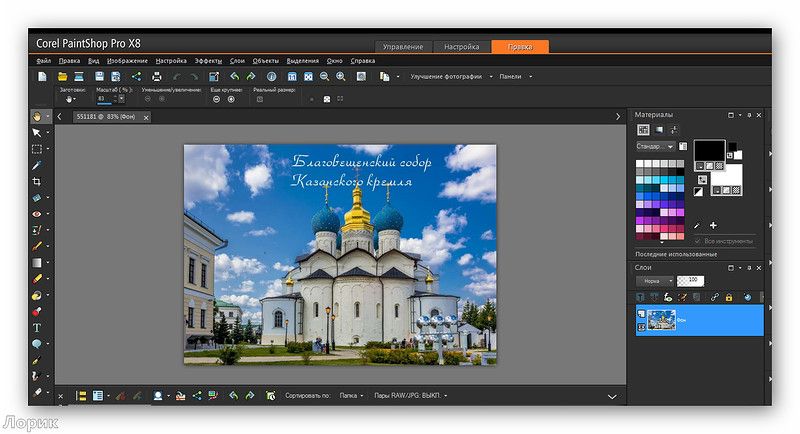The width and height of the screenshot is (800, 434).
Task: Click the Save file icon
Action: 100,76
